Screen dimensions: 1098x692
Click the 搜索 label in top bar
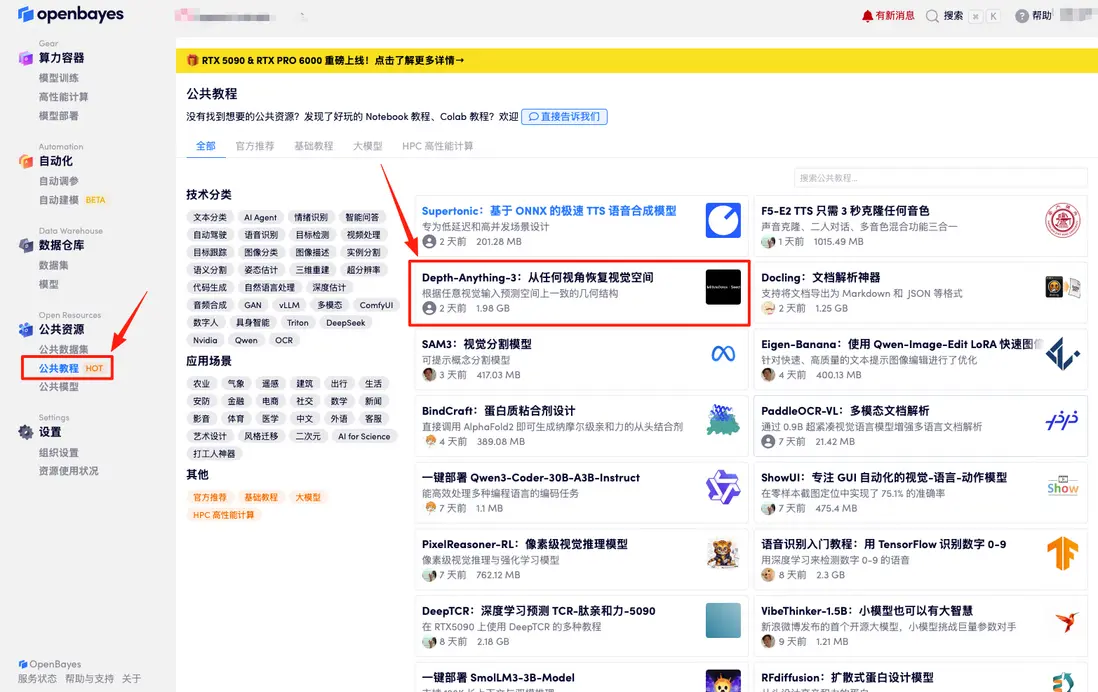pos(953,16)
